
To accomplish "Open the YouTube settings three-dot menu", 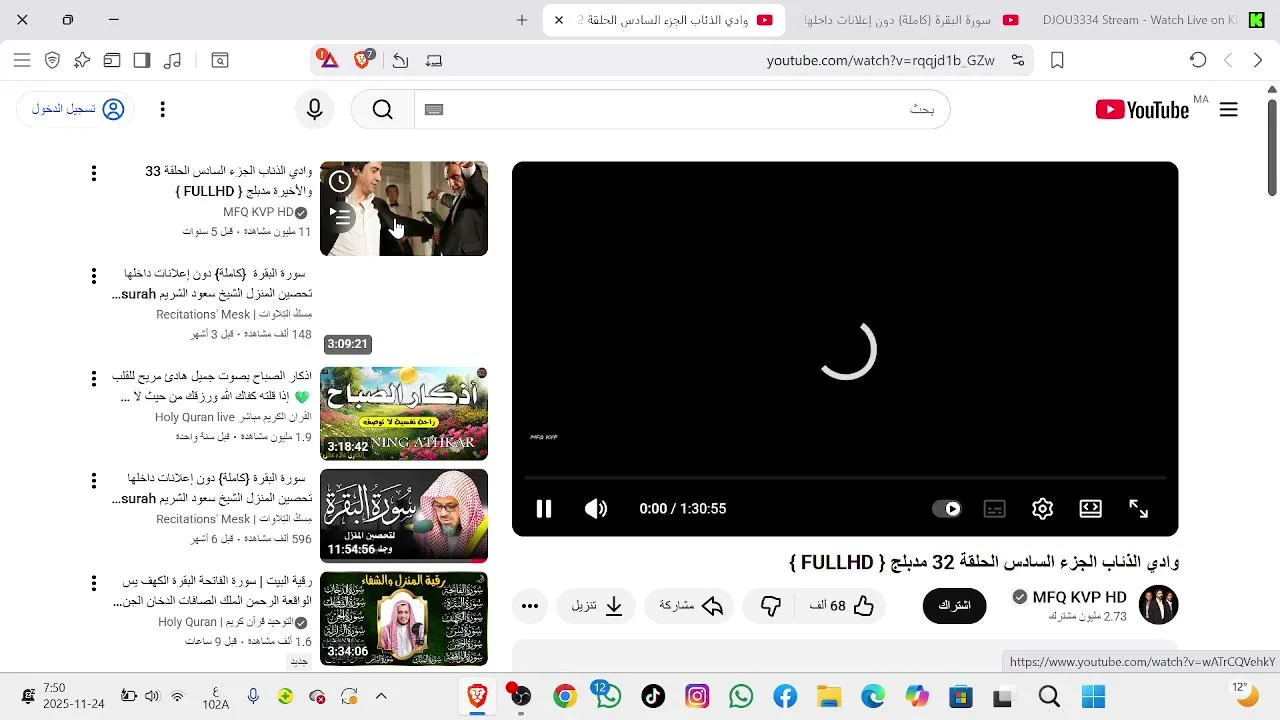I will tap(162, 109).
